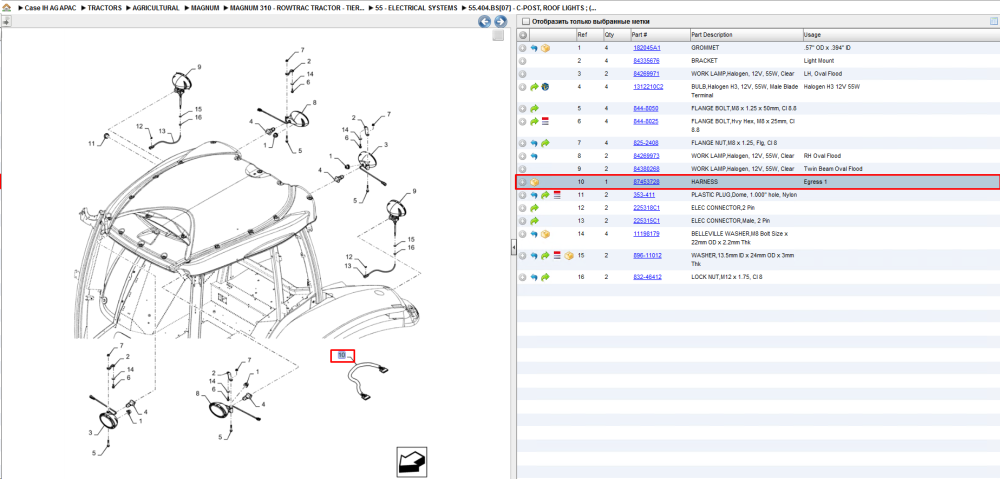Go to the next illustration with forward arrow
1000x479 pixels.
pos(501,22)
